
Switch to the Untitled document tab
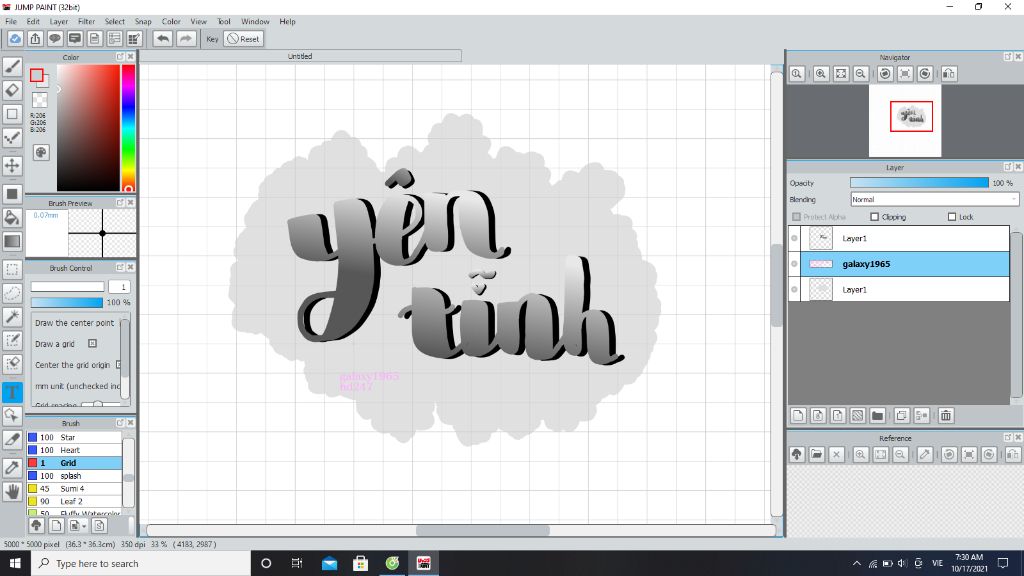(300, 56)
